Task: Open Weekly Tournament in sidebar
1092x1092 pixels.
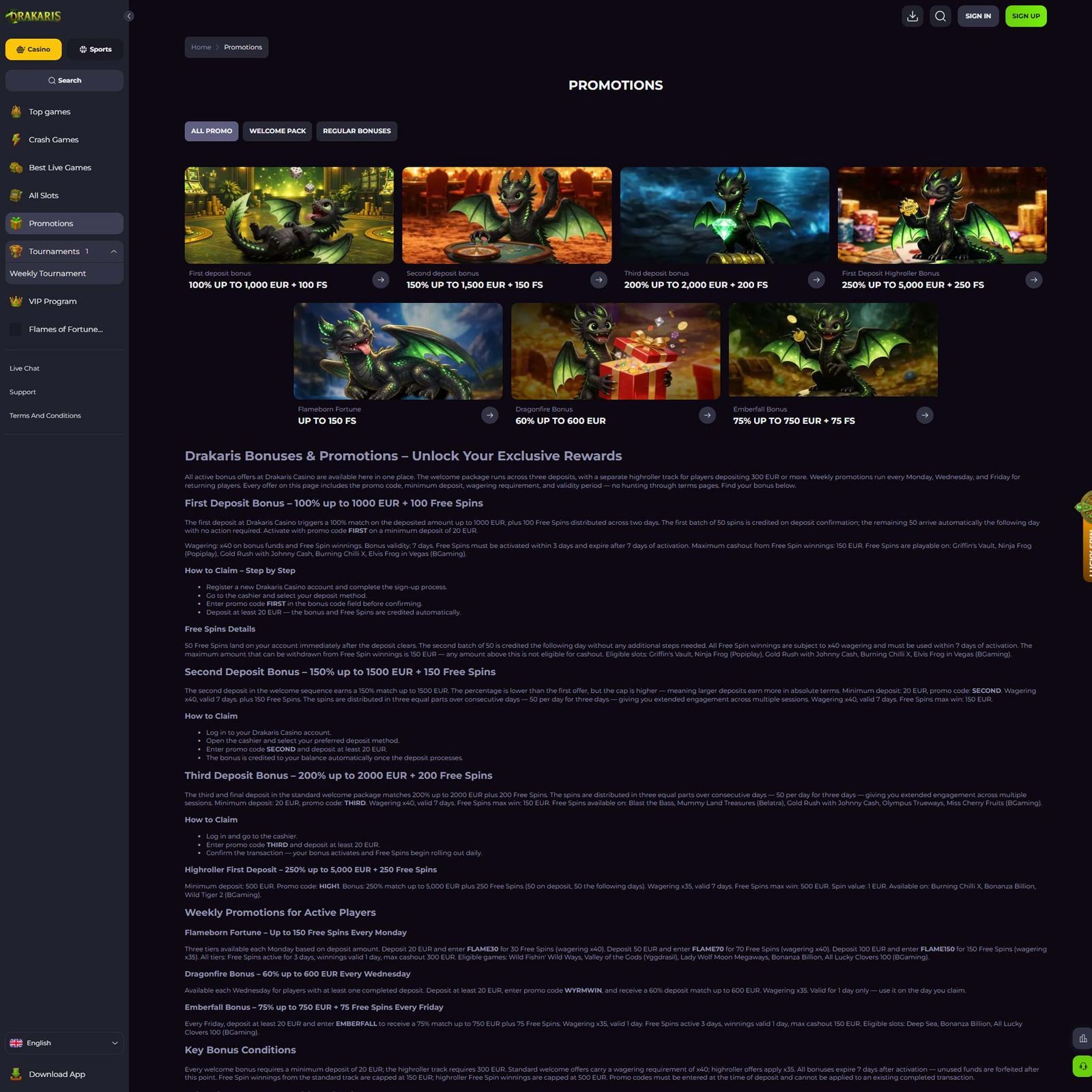Action: pos(64,274)
